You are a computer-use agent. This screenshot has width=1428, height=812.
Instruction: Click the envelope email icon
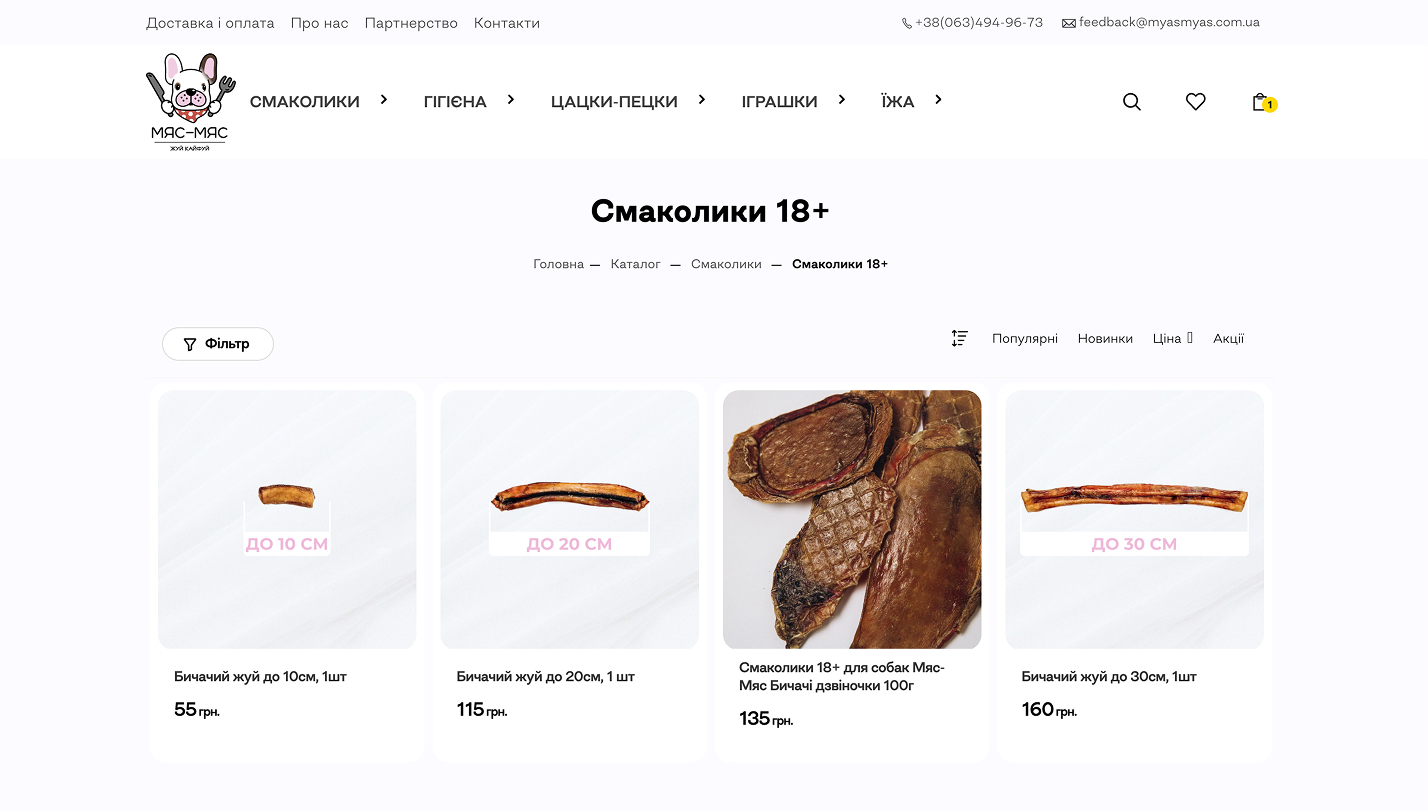[1069, 23]
